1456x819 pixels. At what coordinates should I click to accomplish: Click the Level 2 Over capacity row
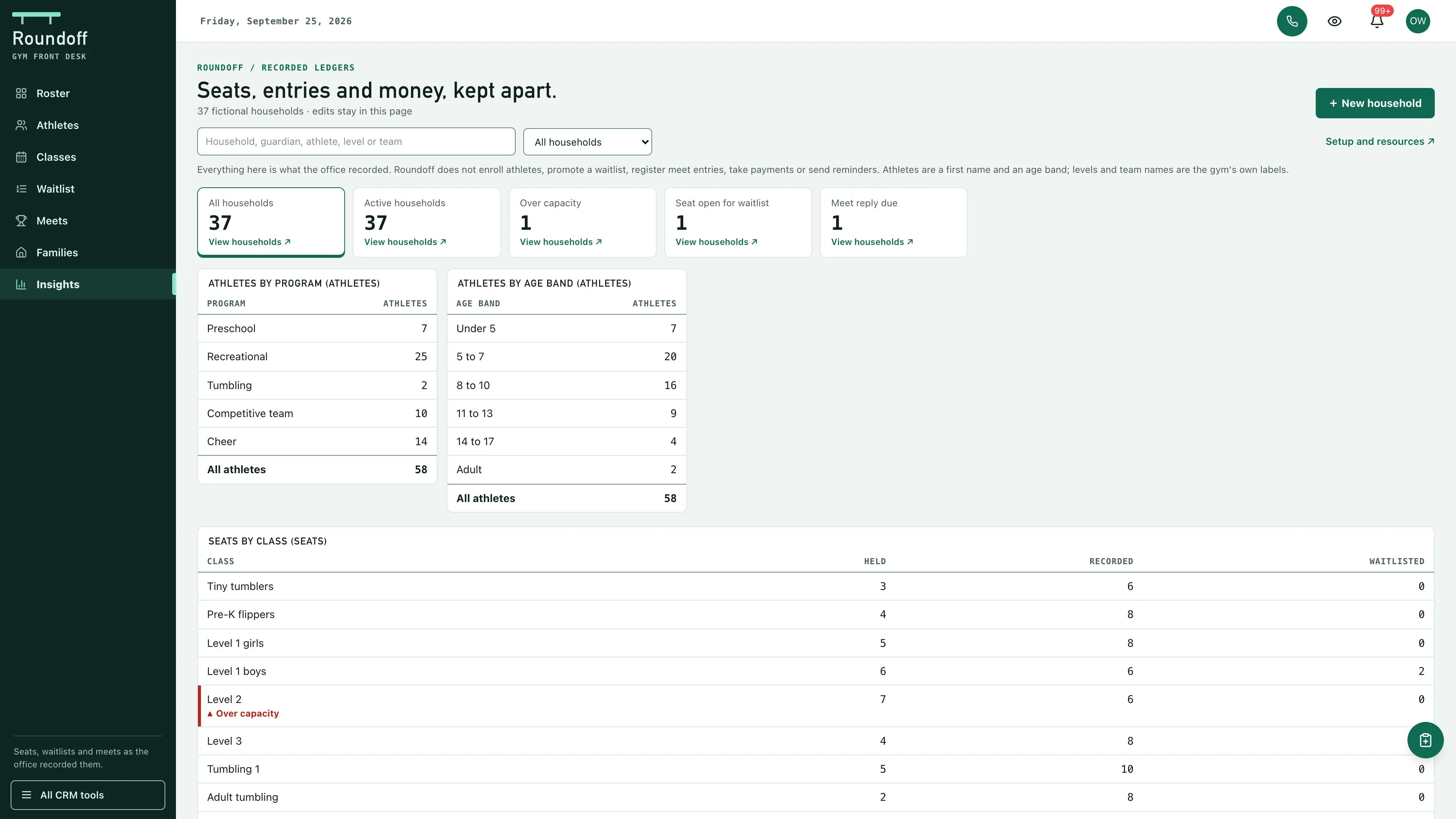816,706
